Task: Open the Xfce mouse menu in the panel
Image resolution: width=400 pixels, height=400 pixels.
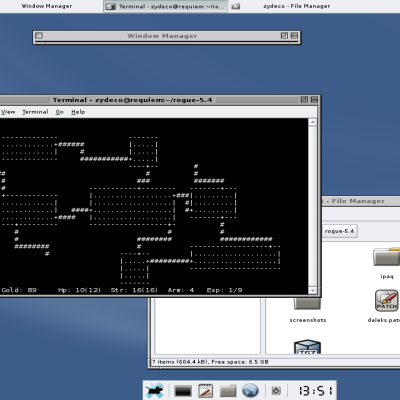Action: [154, 390]
